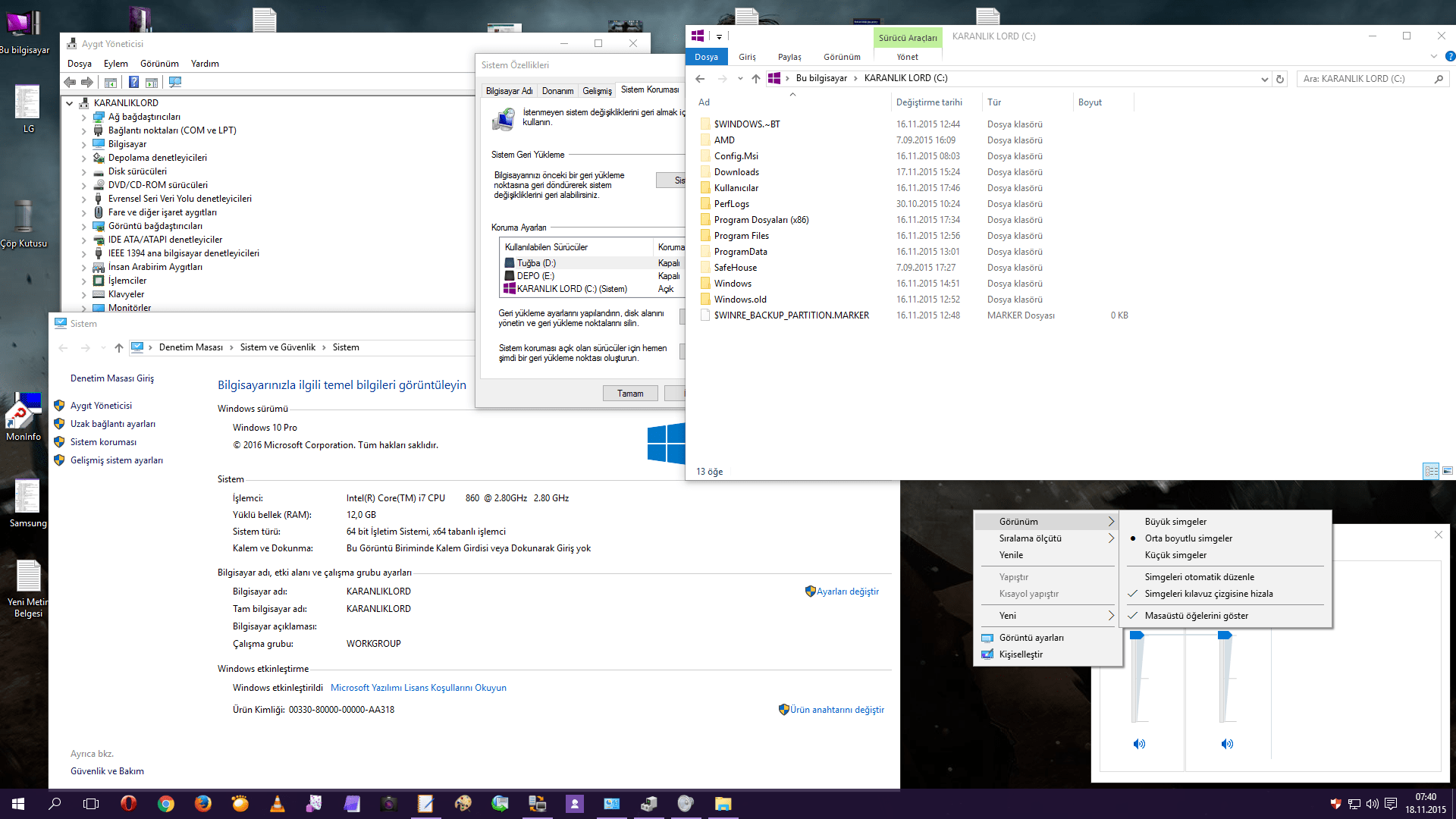Open the Explorer address bar dropdown
The height and width of the screenshot is (819, 1456).
click(1264, 79)
